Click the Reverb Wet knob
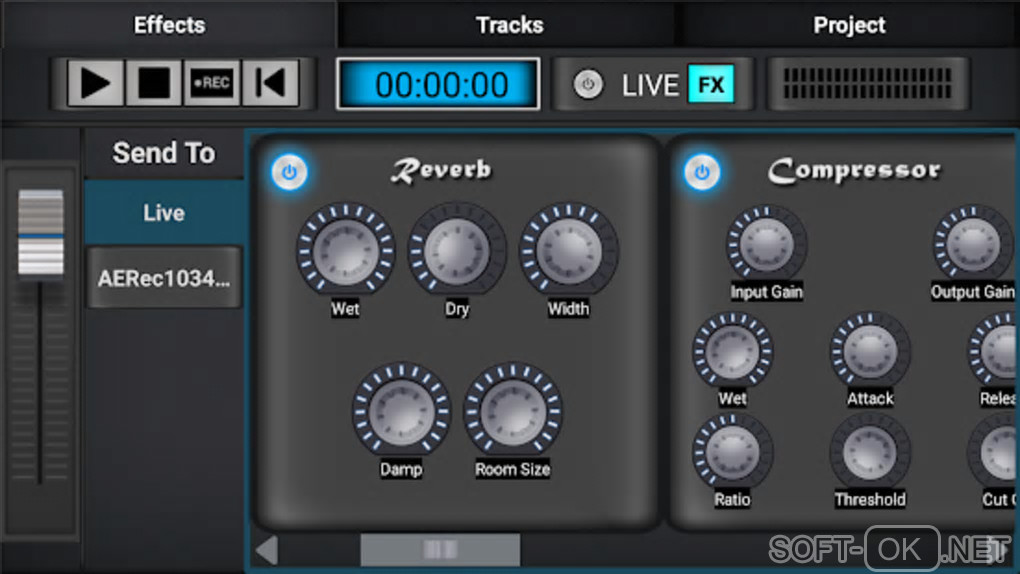 click(x=345, y=251)
